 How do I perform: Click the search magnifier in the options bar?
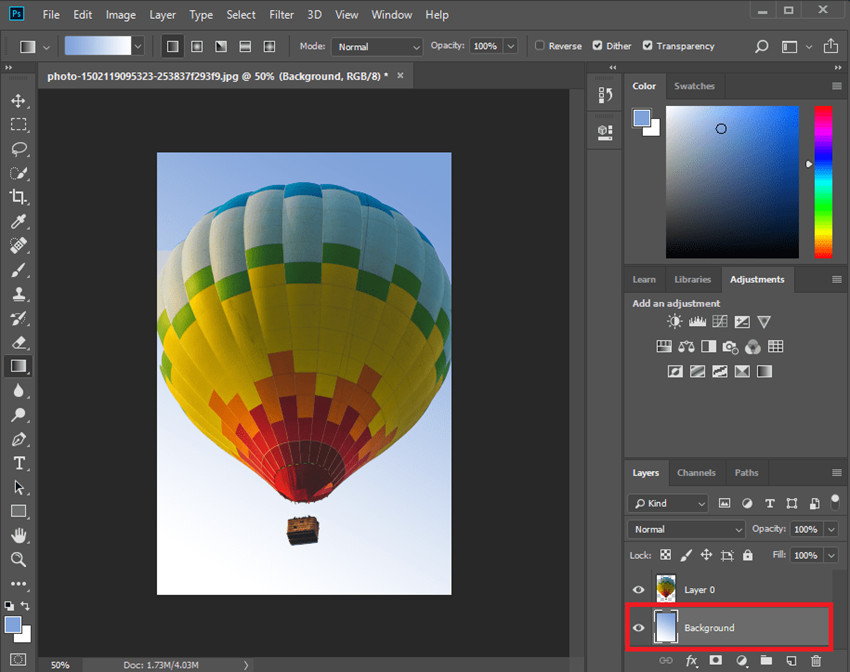tap(761, 45)
